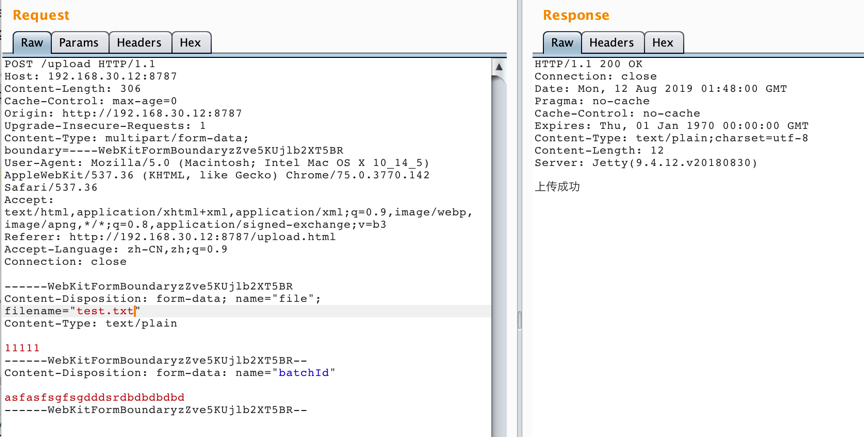Switch to the Request Raw tab
This screenshot has height=437, width=864.
coord(32,43)
